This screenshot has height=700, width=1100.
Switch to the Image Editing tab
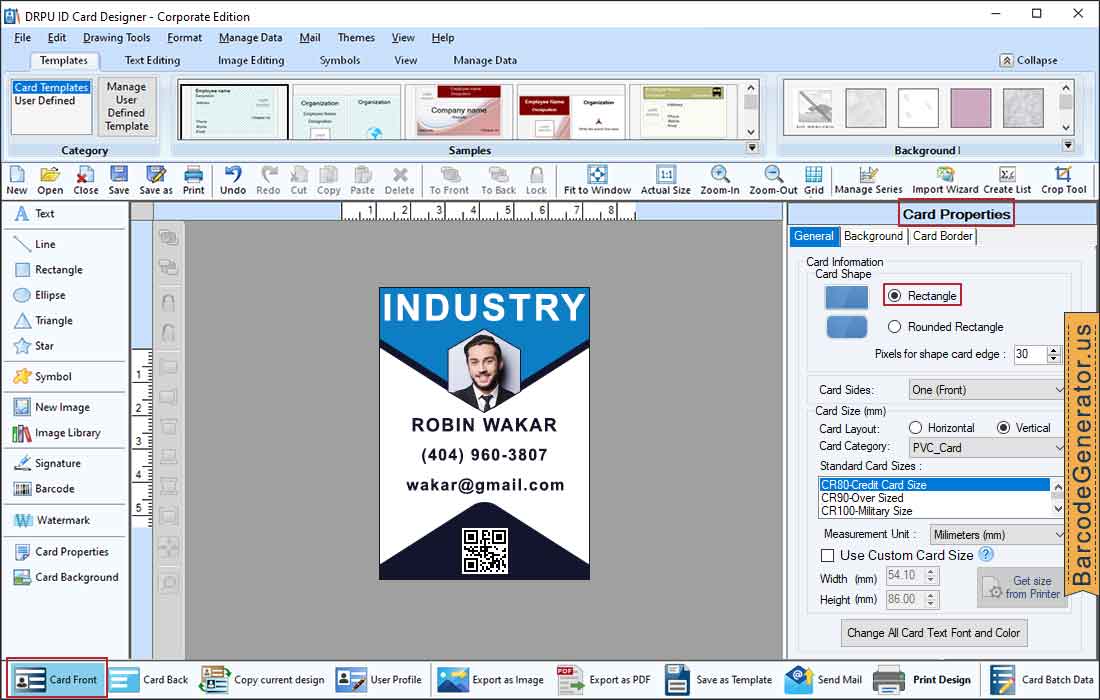click(x=251, y=60)
